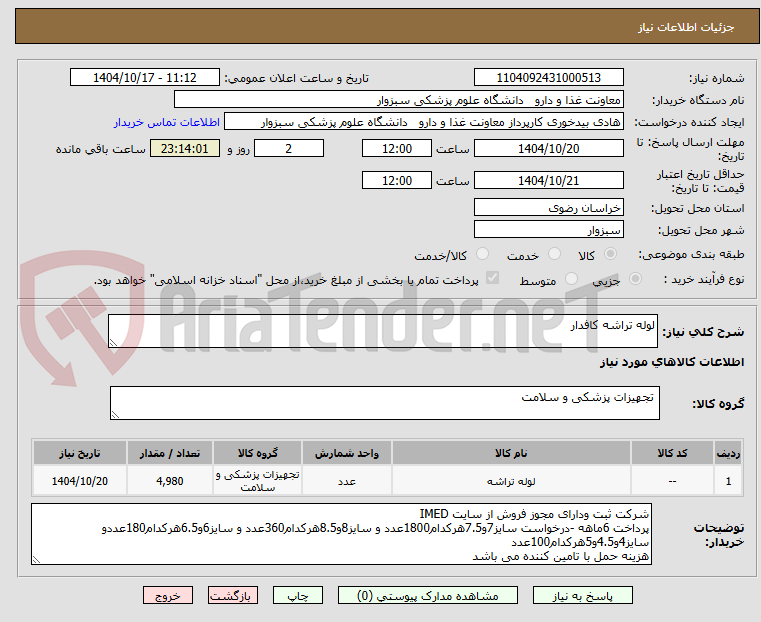Click the استان محل تحویل field
Viewport: 761px width, 622px height.
[548, 208]
